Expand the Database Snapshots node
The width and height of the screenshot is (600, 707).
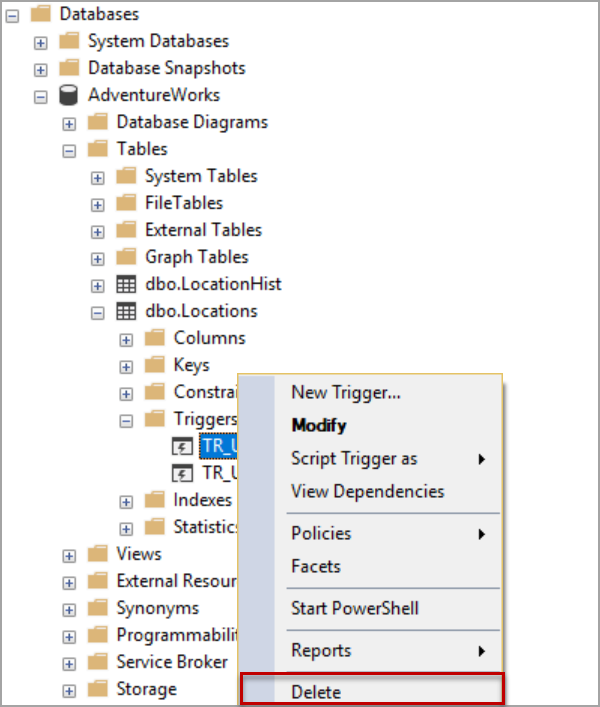click(x=41, y=69)
